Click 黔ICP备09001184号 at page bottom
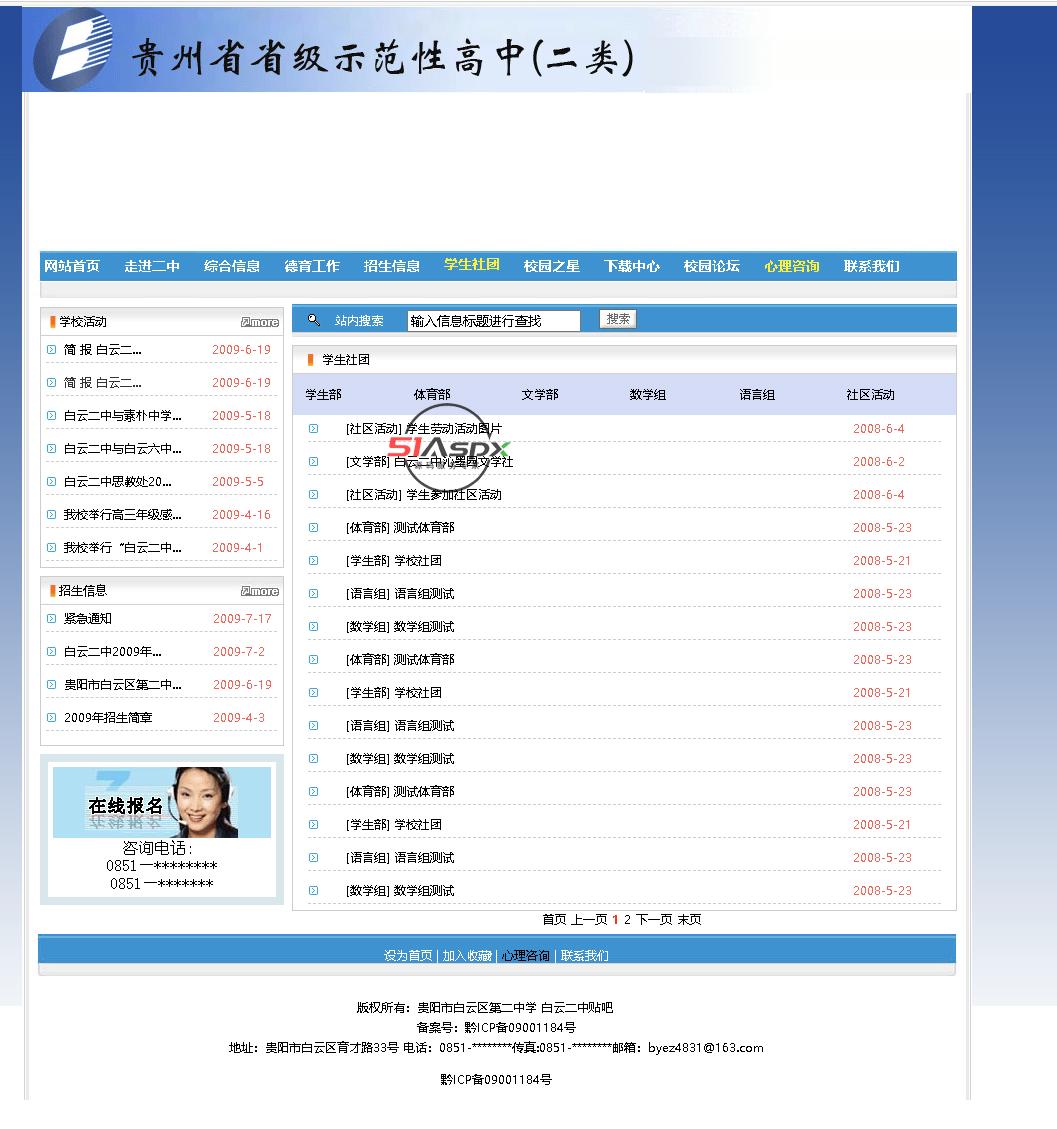Screen dimensions: 1057x1129 pyautogui.click(x=496, y=1079)
